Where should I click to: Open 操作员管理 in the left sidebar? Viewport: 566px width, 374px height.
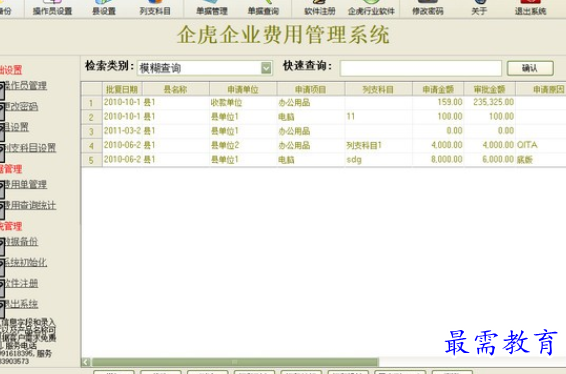(x=25, y=86)
